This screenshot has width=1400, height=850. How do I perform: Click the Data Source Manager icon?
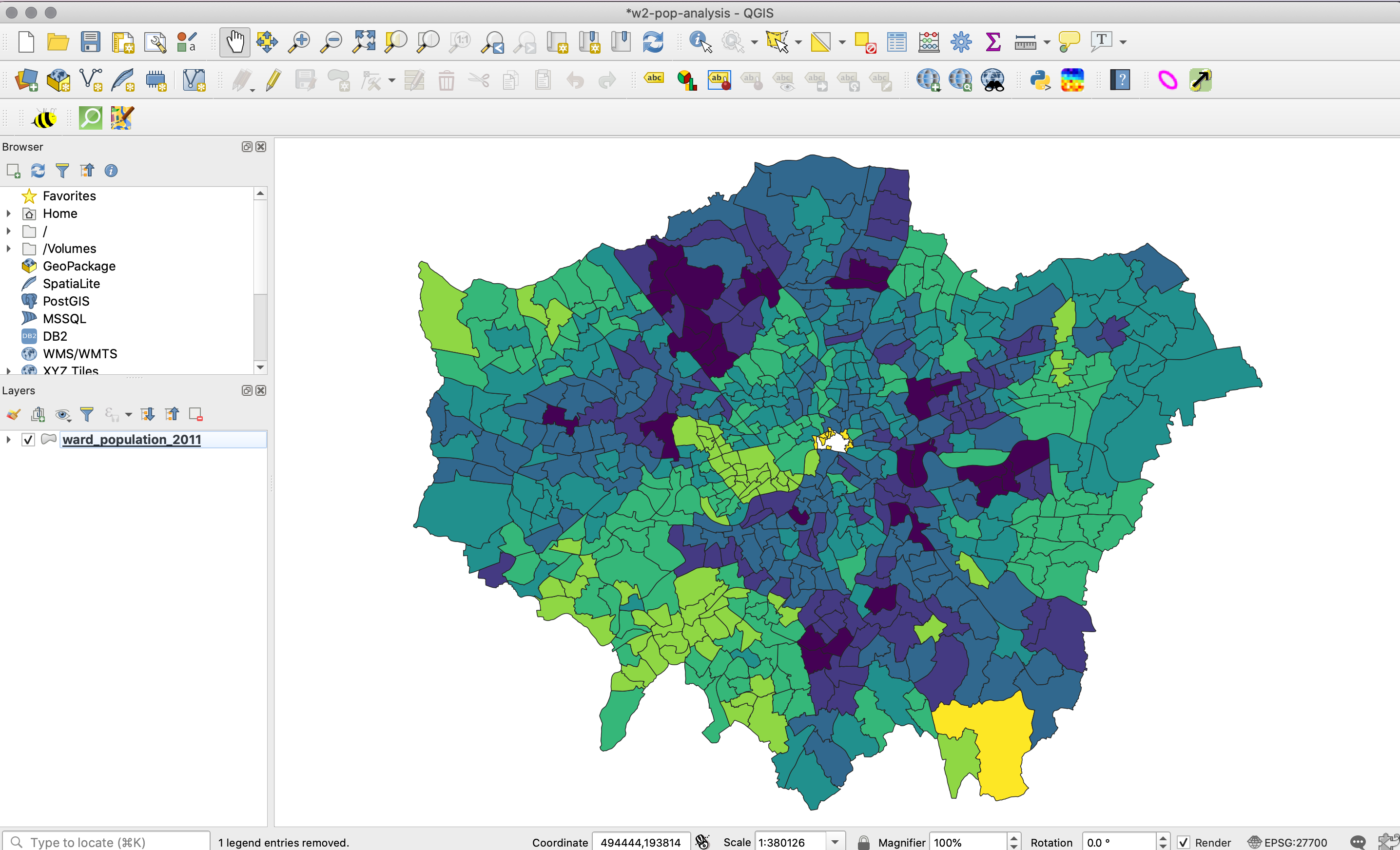(26, 80)
